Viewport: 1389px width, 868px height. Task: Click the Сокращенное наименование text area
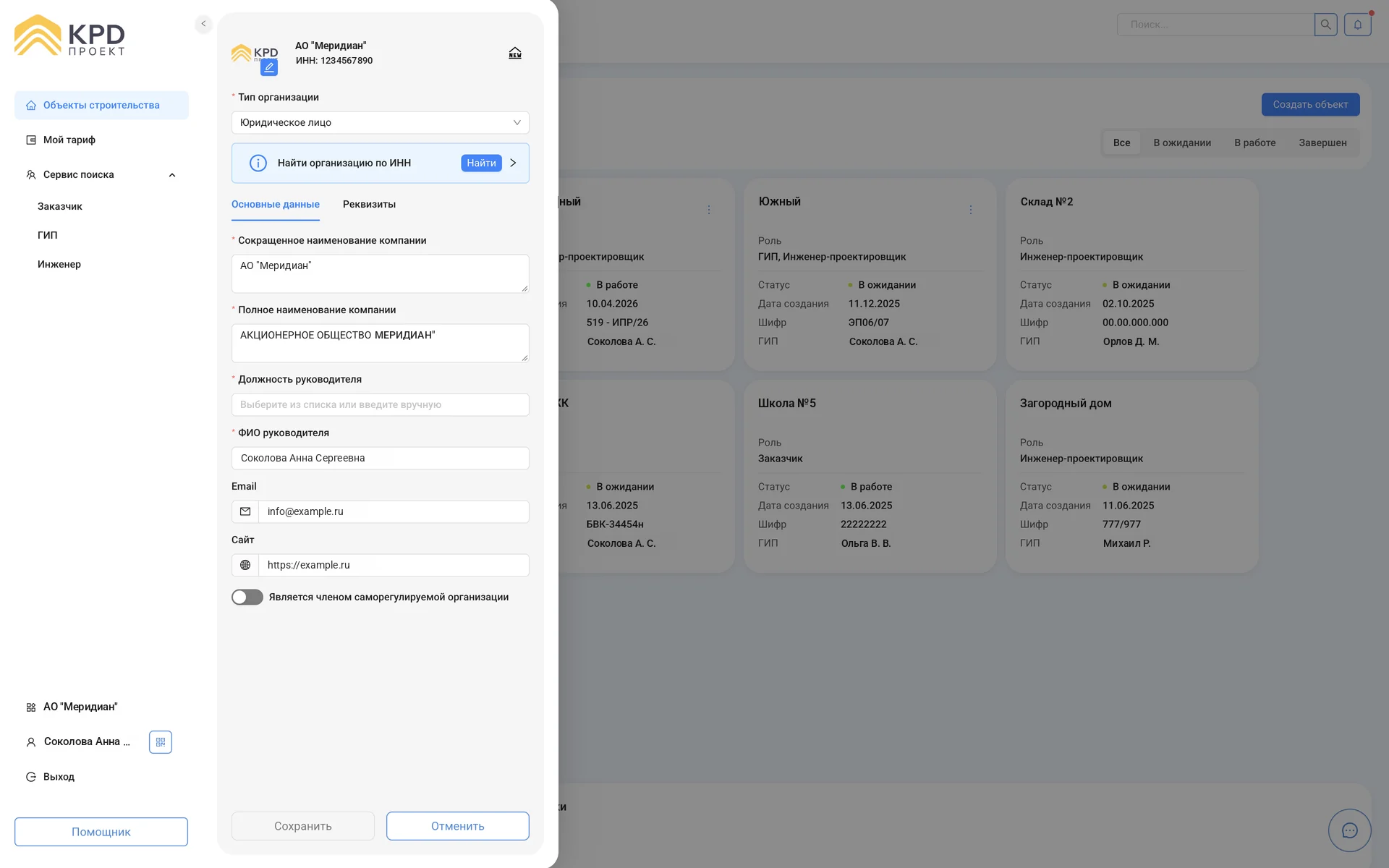381,273
